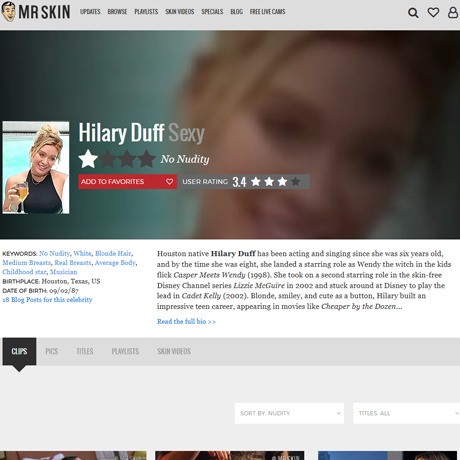Open the user account icon
The width and height of the screenshot is (460, 460).
pos(453,12)
